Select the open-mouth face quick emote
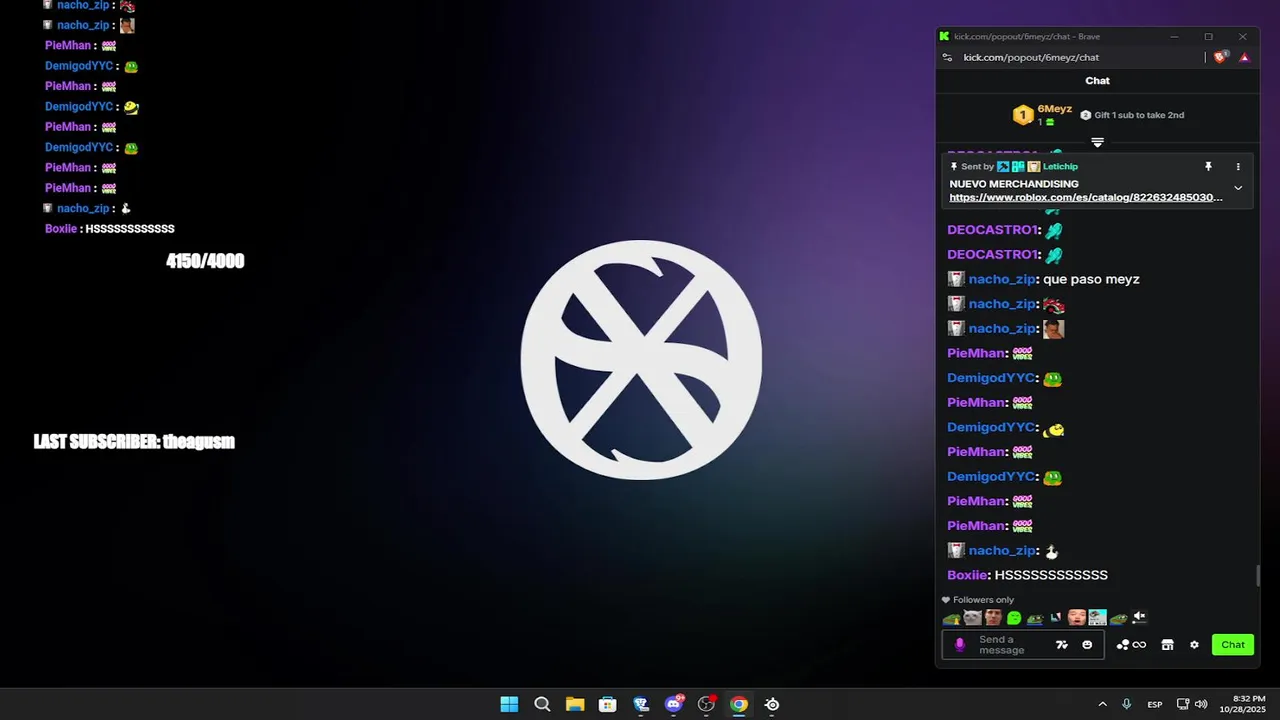 pos(1076,618)
